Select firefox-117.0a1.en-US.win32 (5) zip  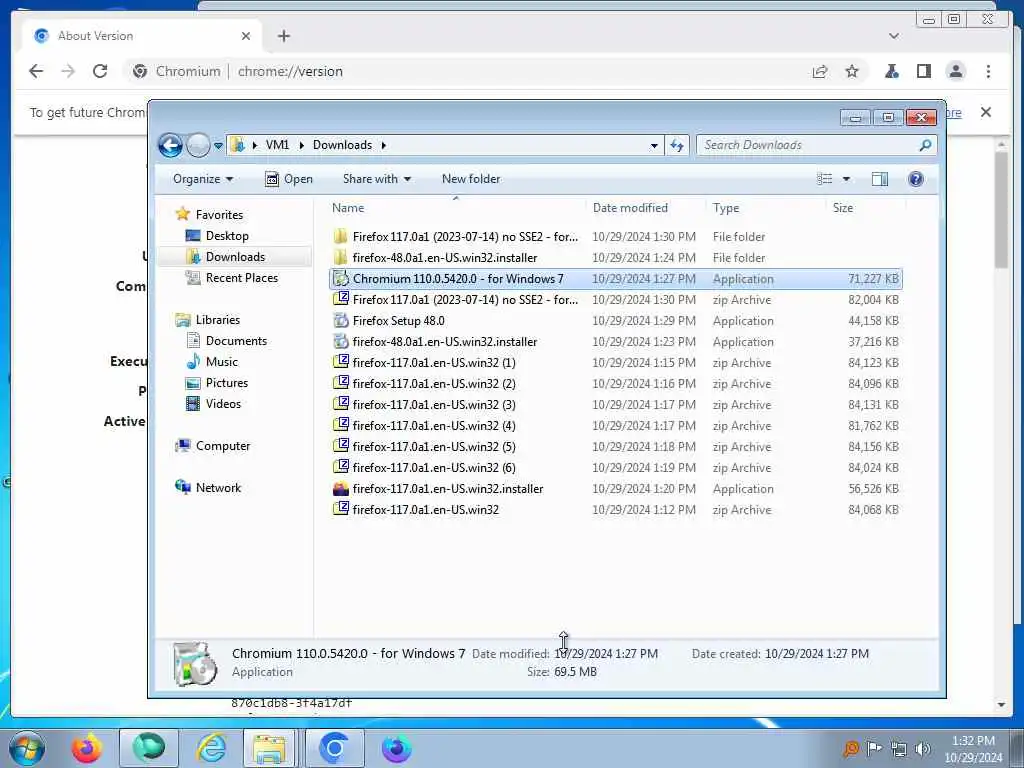coord(616,447)
